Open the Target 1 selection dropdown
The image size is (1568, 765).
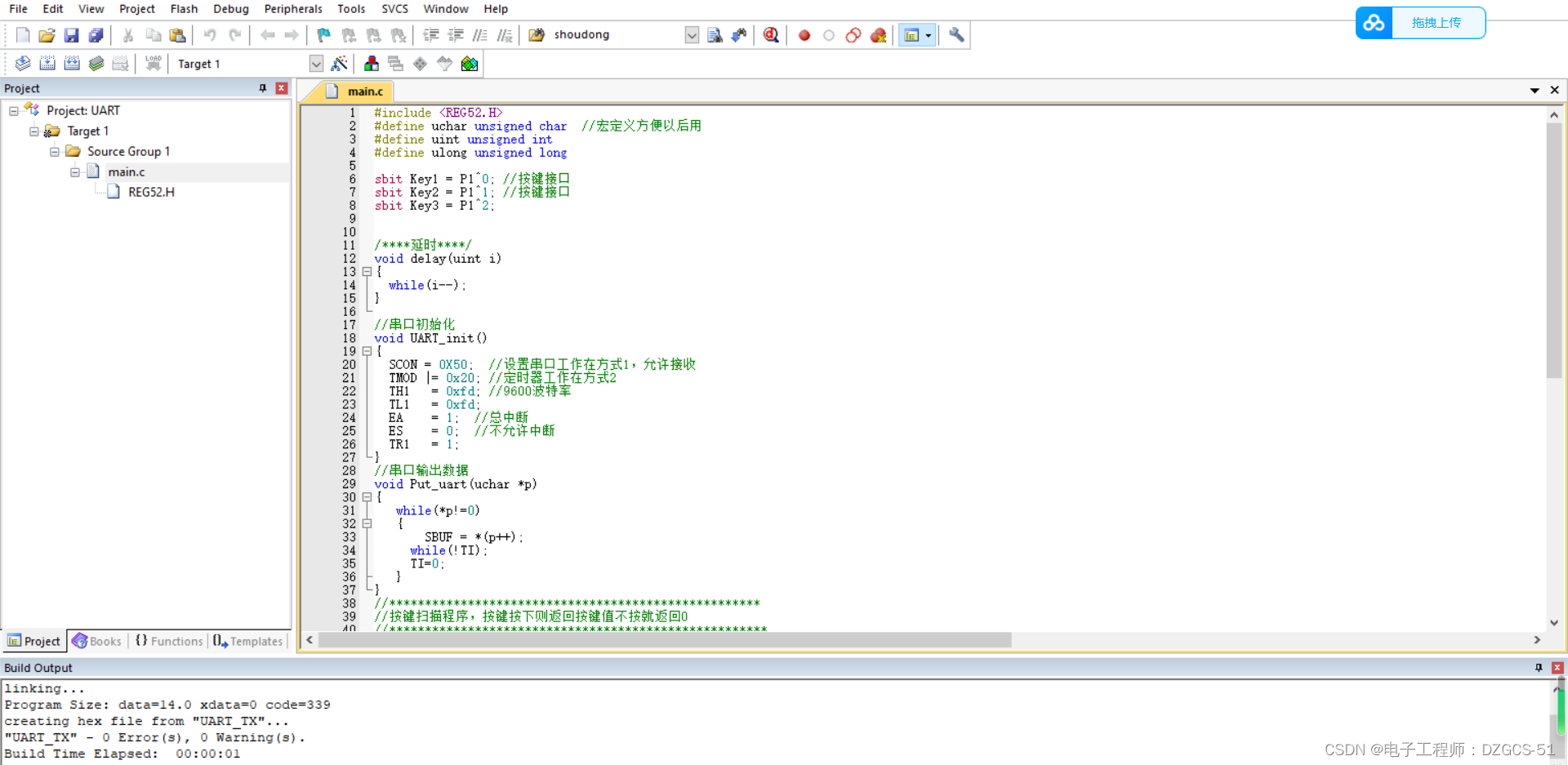point(316,64)
